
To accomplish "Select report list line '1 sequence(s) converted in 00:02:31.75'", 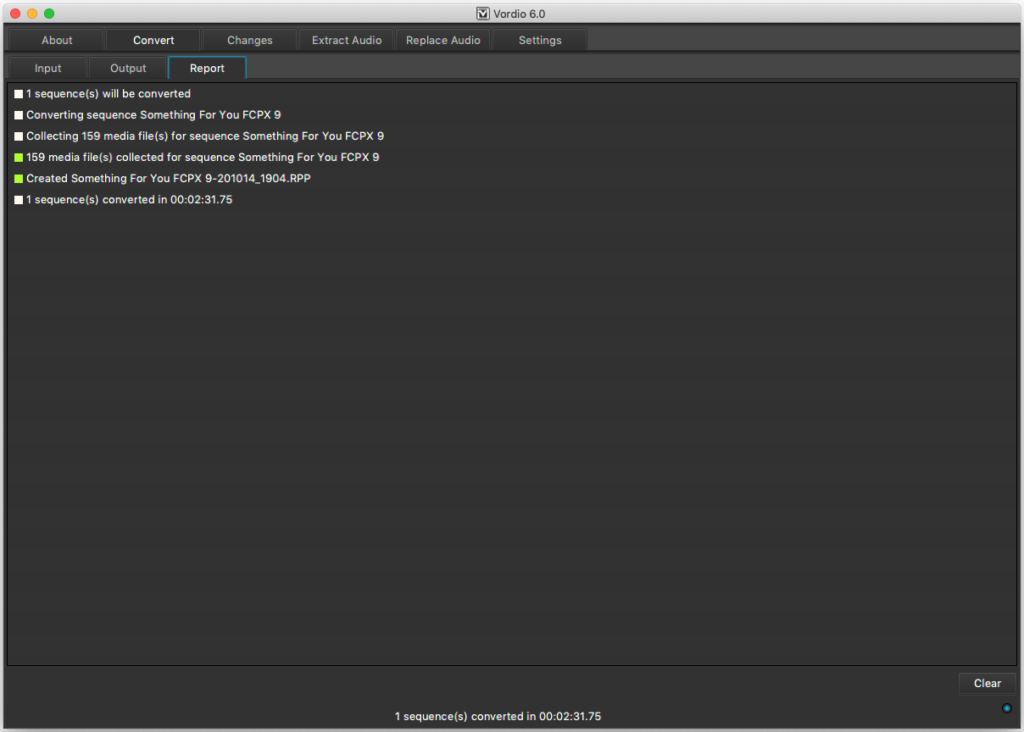I will [129, 200].
